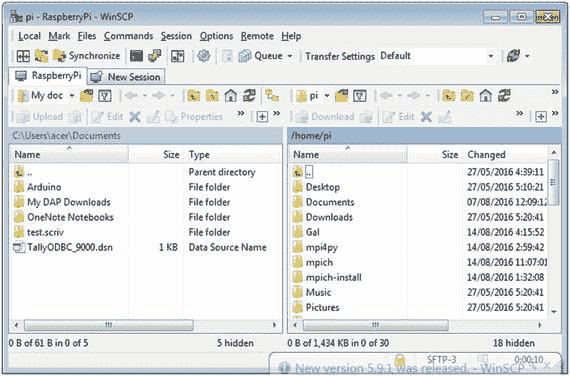
Task: Open the Local menu
Action: (29, 36)
